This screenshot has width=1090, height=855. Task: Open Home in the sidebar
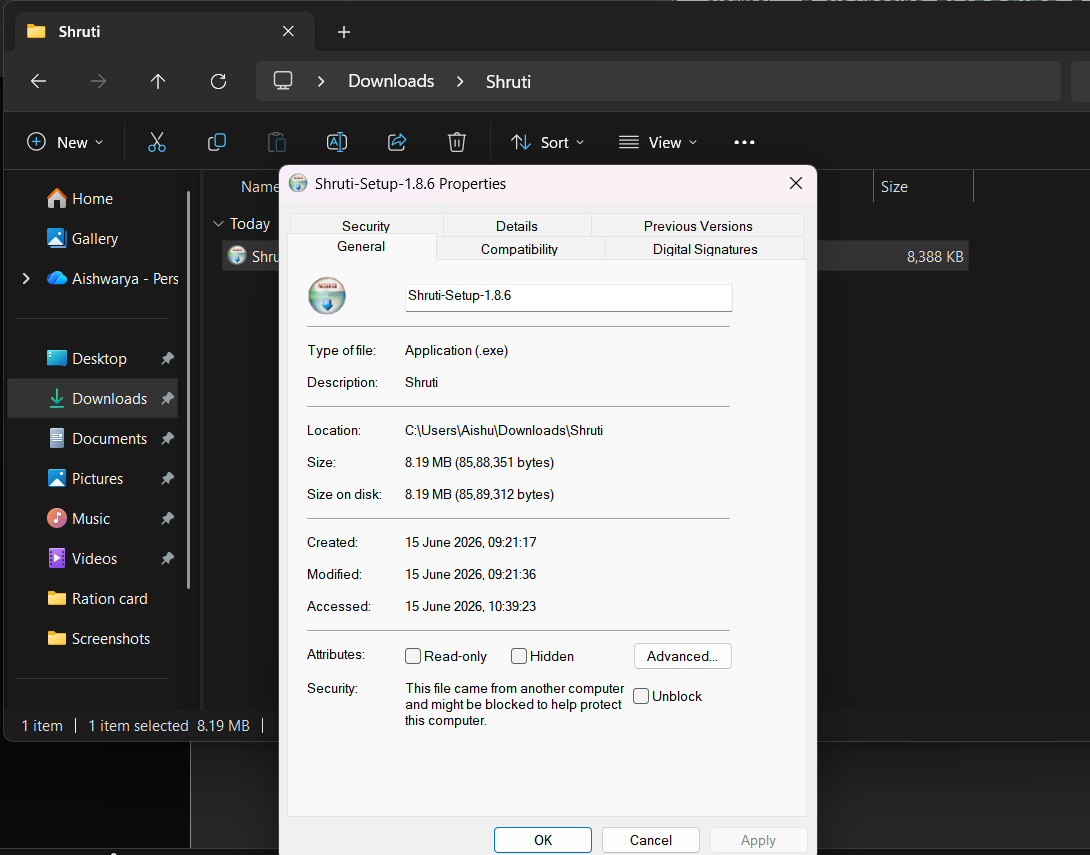point(80,199)
